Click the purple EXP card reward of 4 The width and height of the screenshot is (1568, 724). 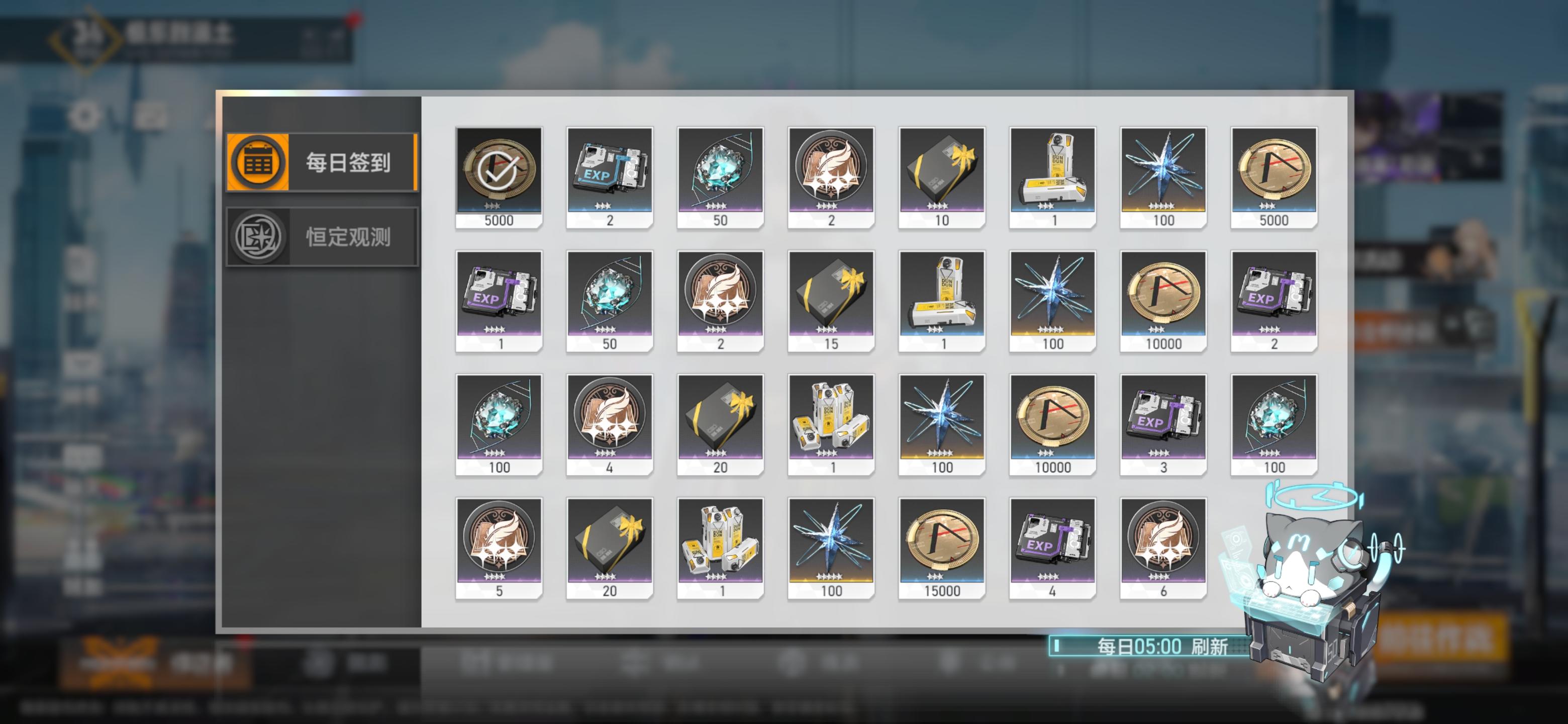(1052, 549)
